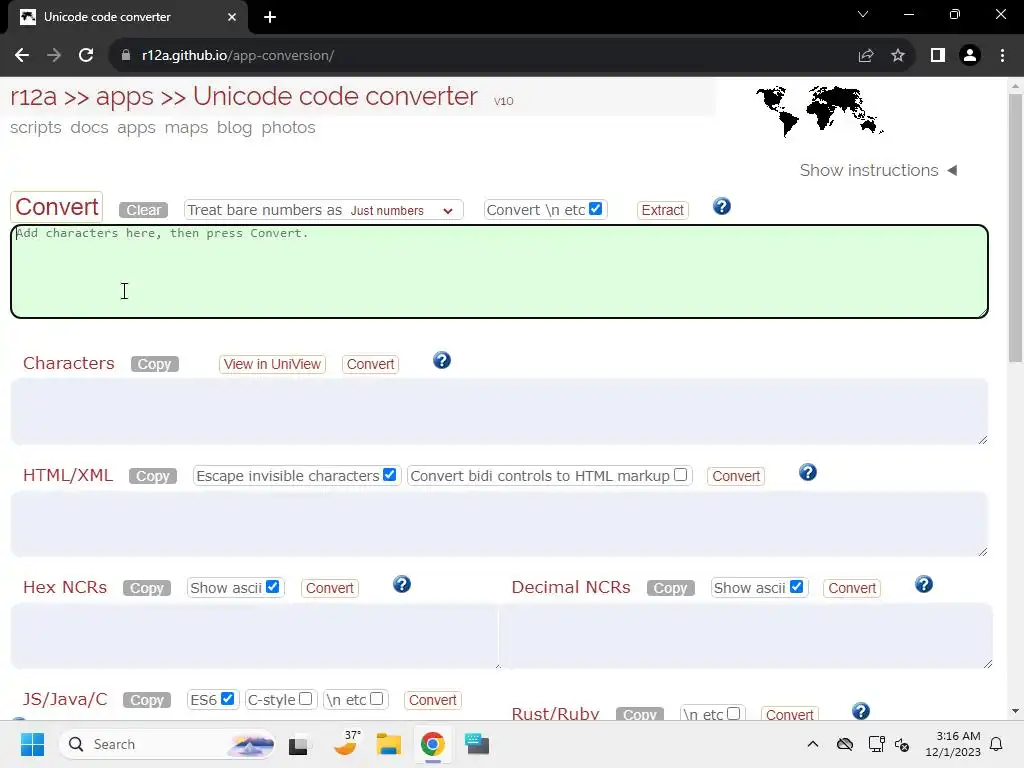Screen dimensions: 1024x768
Task: Open the blog navigation link
Action: click(x=234, y=127)
